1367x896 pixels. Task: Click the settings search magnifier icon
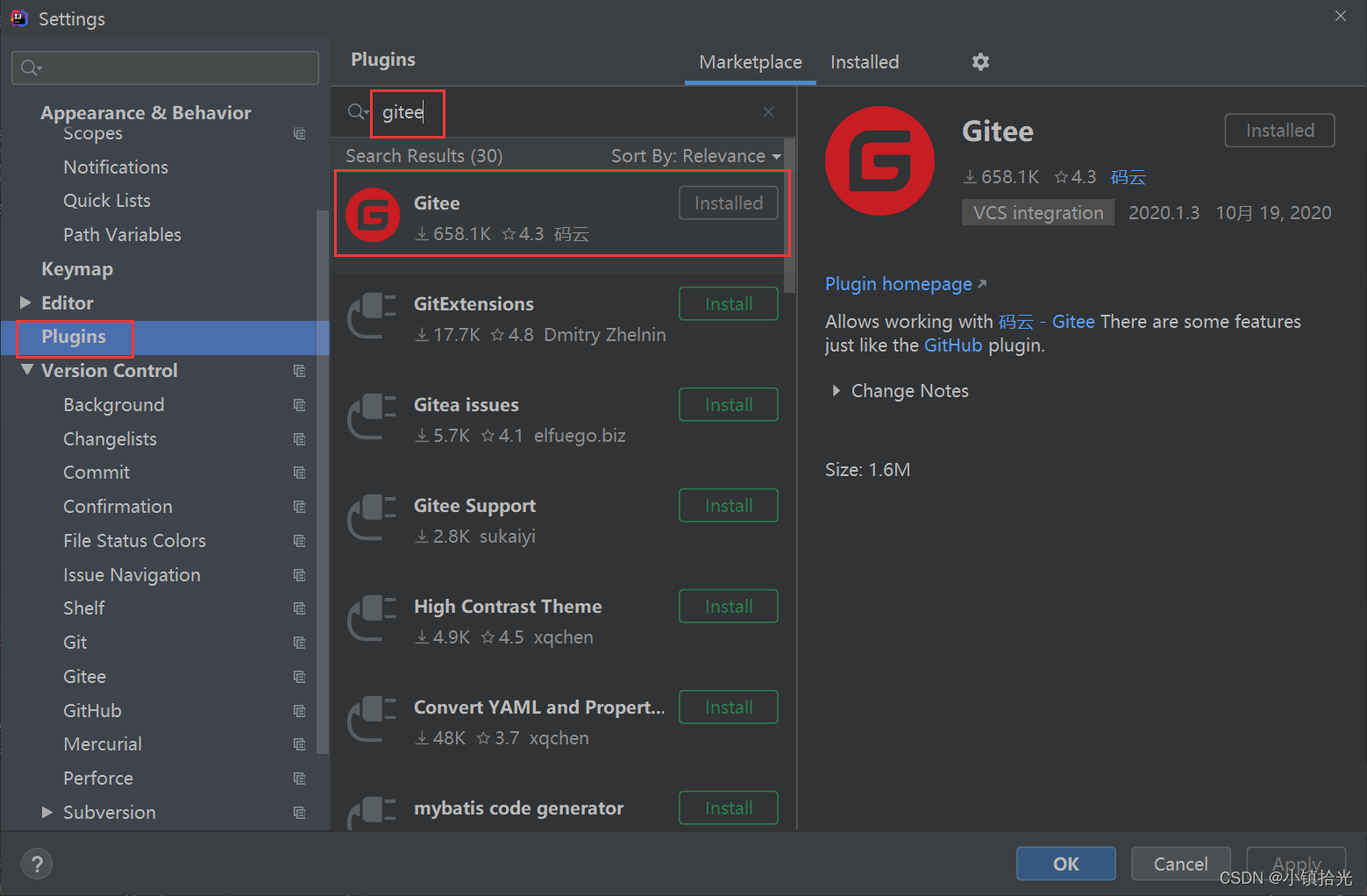(x=31, y=68)
